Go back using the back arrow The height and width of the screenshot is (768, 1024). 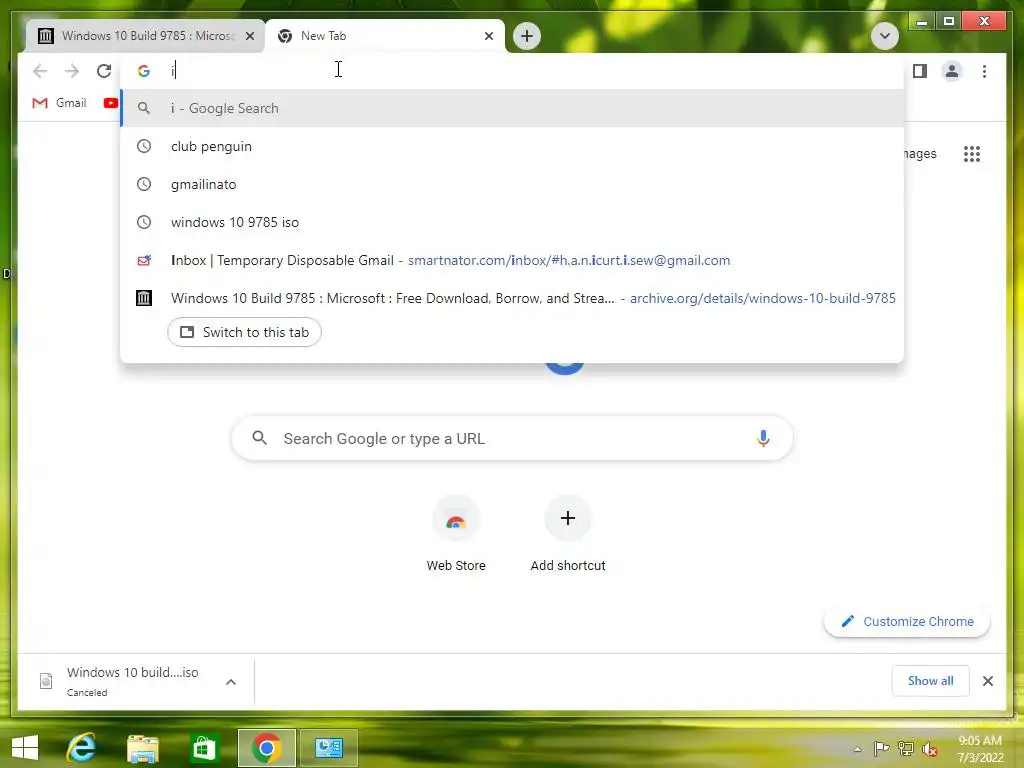click(40, 71)
